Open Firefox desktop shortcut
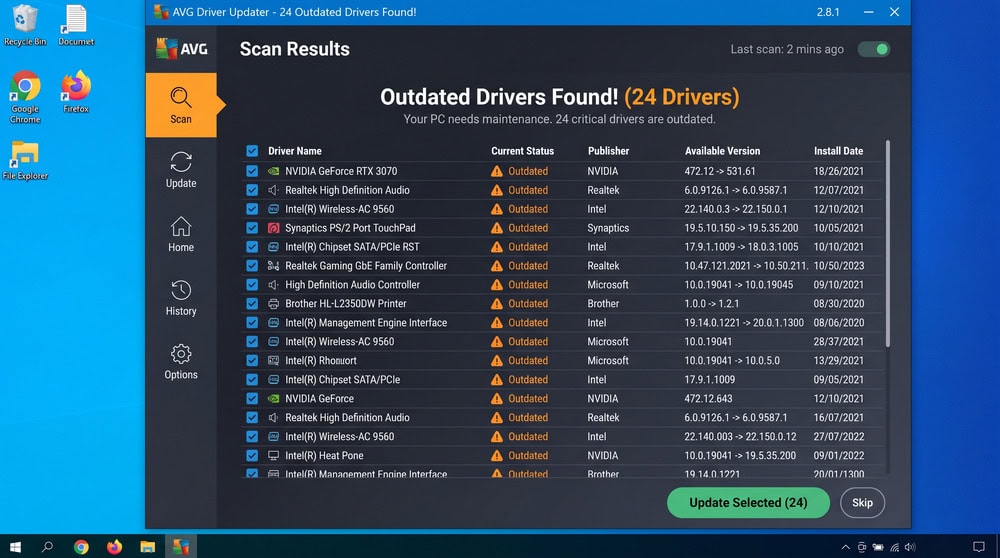The width and height of the screenshot is (1000, 558). click(76, 92)
